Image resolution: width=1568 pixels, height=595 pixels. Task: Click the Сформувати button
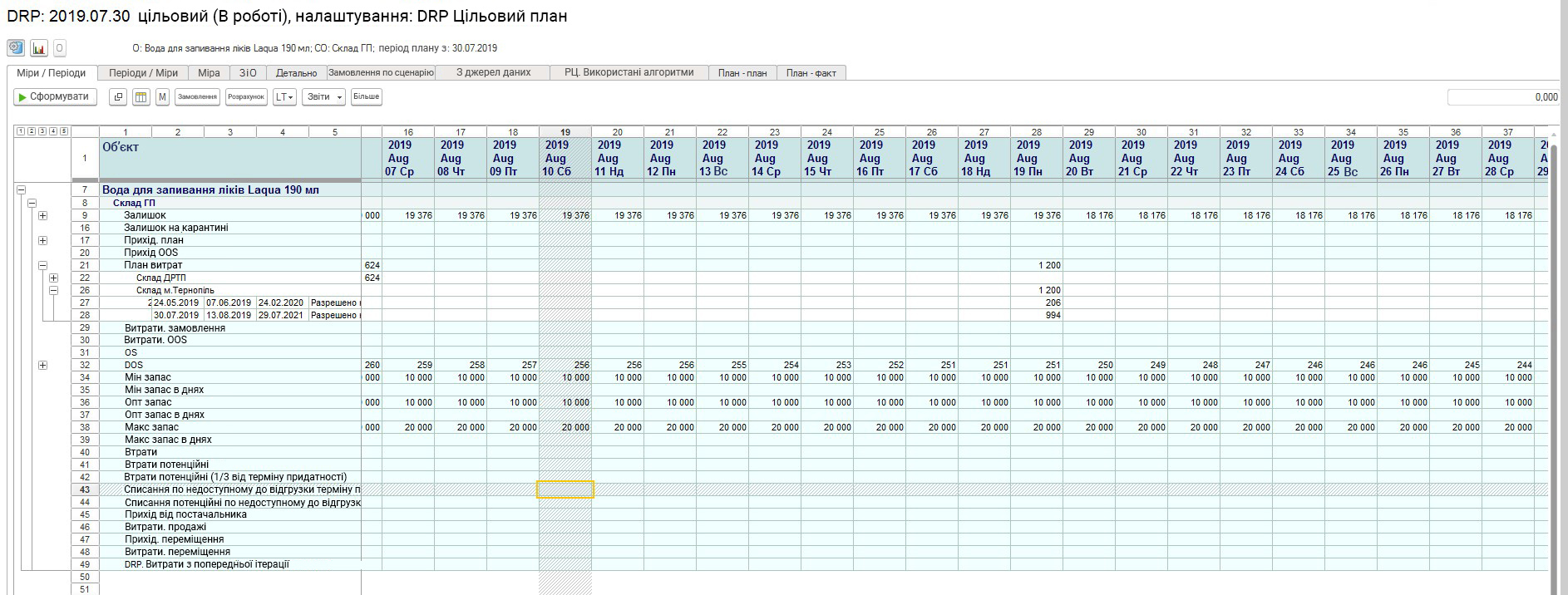pyautogui.click(x=55, y=97)
